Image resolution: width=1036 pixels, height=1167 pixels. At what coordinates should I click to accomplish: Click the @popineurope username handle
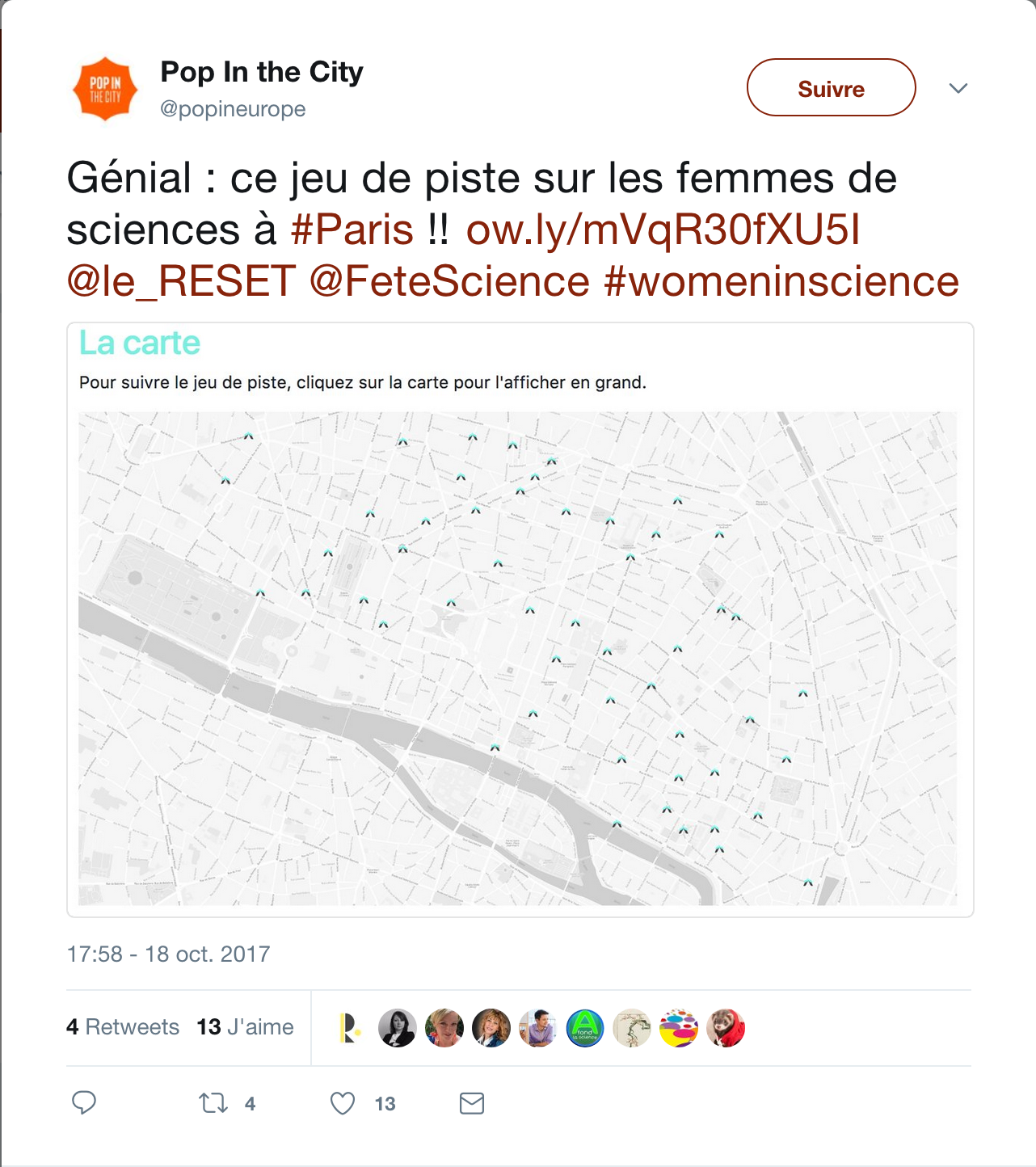pos(233,109)
